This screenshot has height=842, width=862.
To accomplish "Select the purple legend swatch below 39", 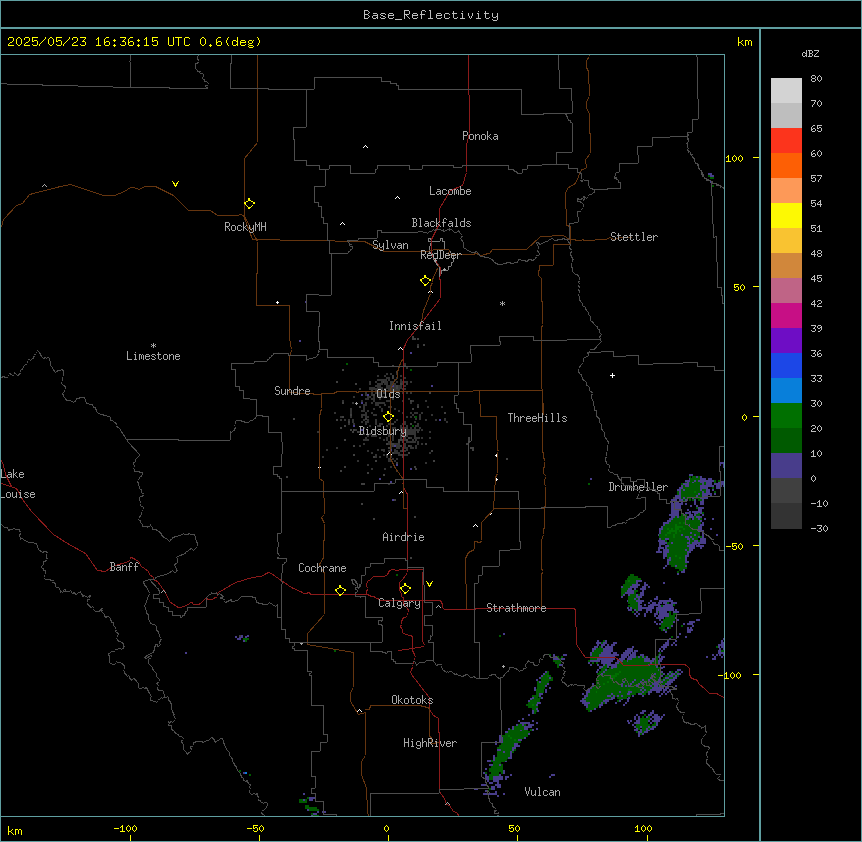I will pos(786,341).
